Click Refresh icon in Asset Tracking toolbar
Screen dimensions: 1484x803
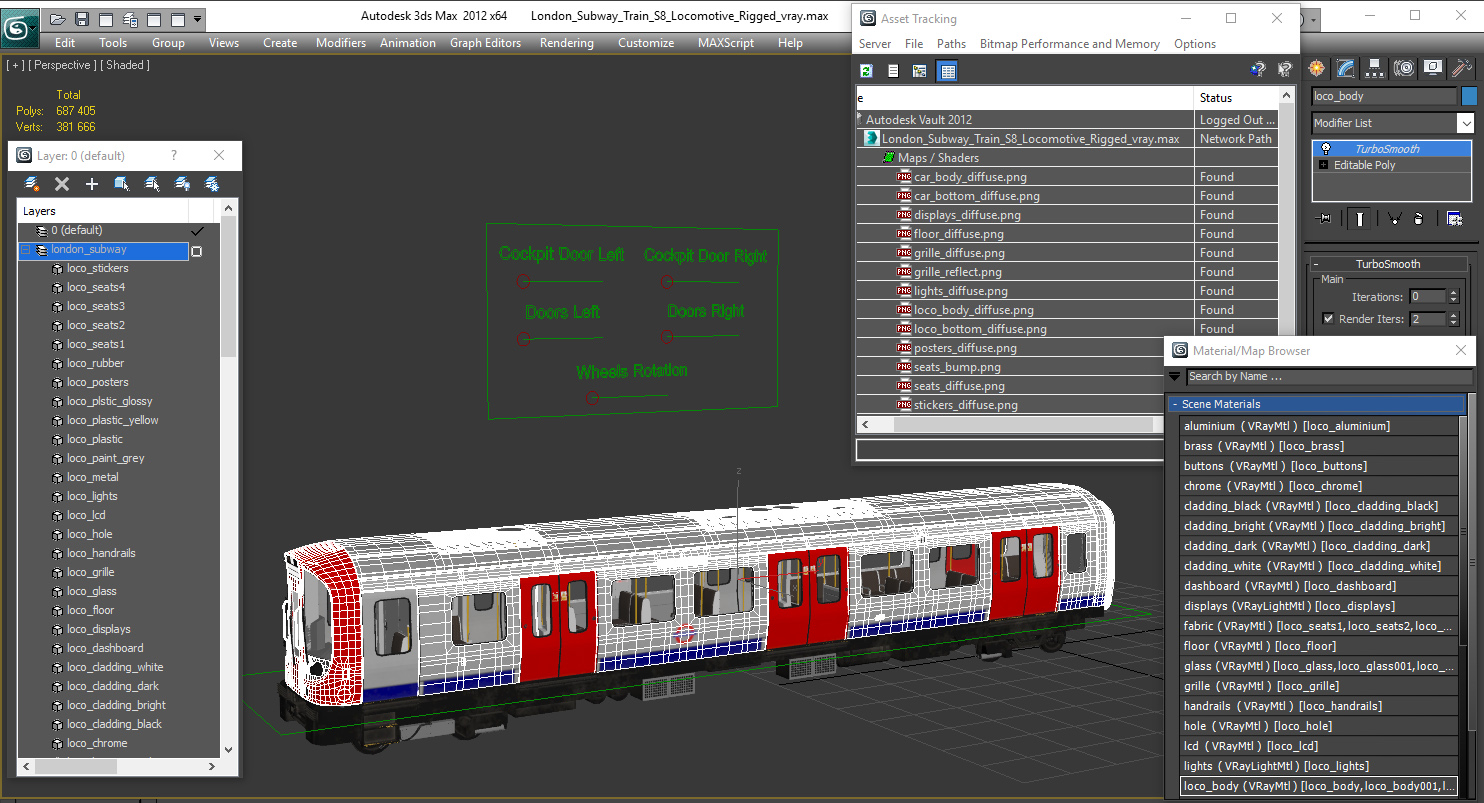[x=866, y=70]
